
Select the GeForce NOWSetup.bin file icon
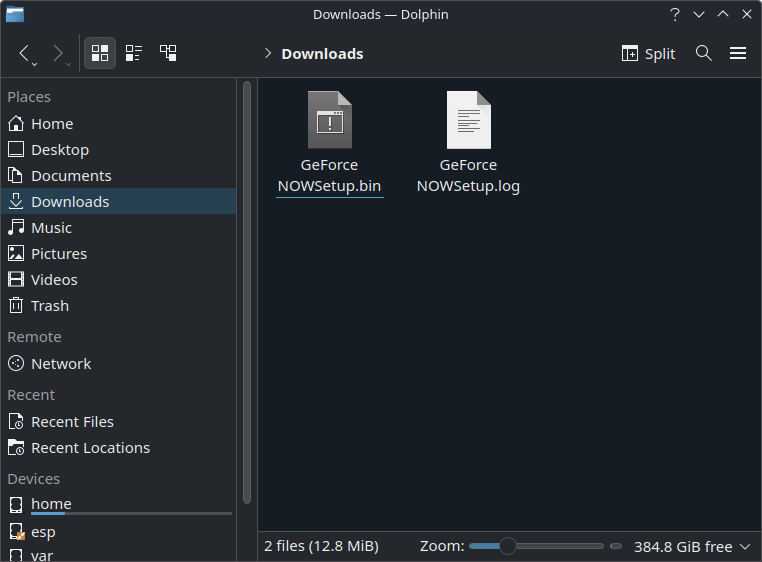(329, 120)
